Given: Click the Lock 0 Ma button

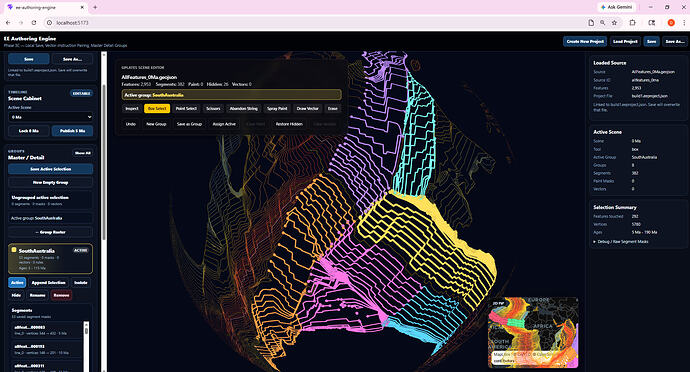Looking at the screenshot, I should tap(29, 131).
